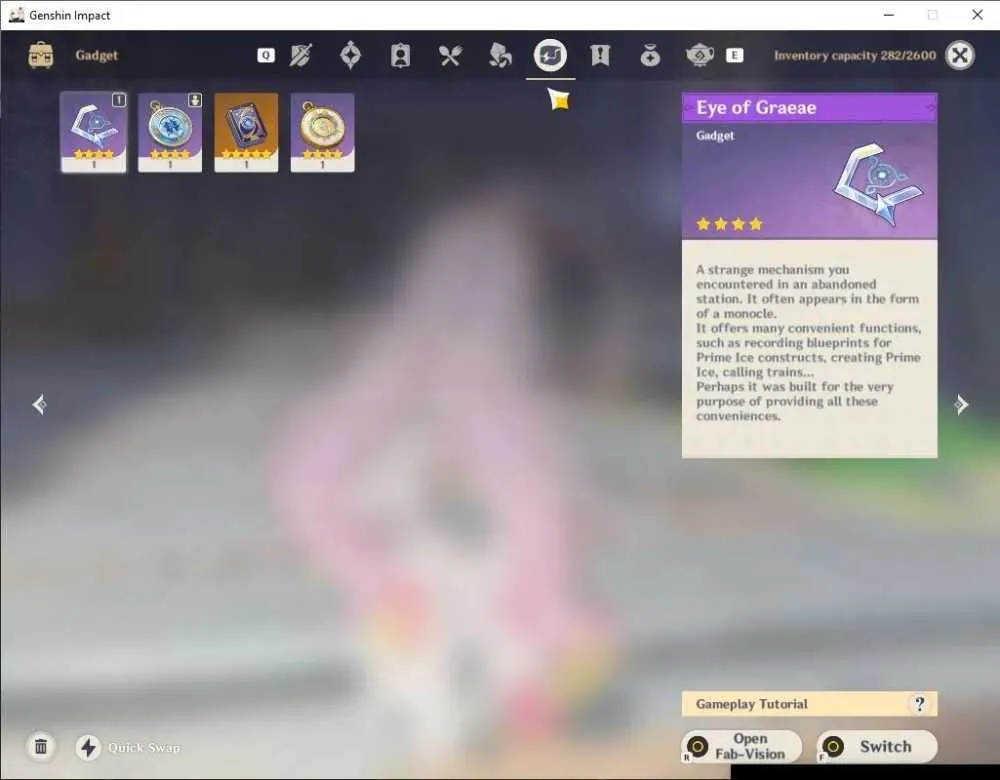Close the inventory with the X icon
Image resolution: width=1000 pixels, height=780 pixels.
click(x=960, y=55)
